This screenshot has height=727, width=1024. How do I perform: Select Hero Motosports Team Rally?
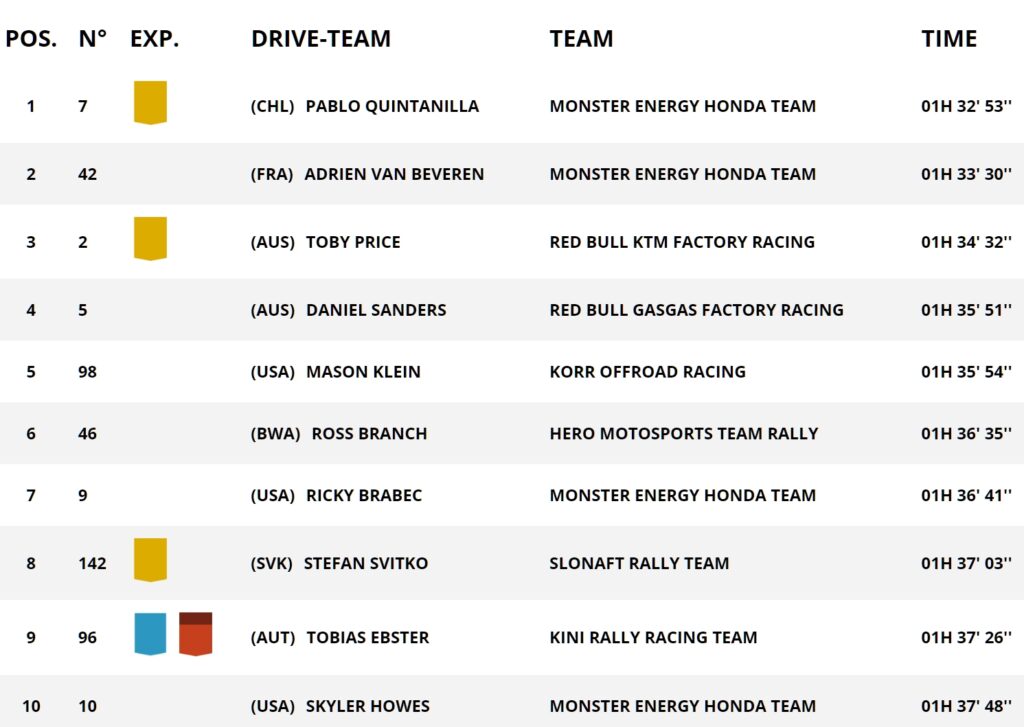[x=684, y=434]
